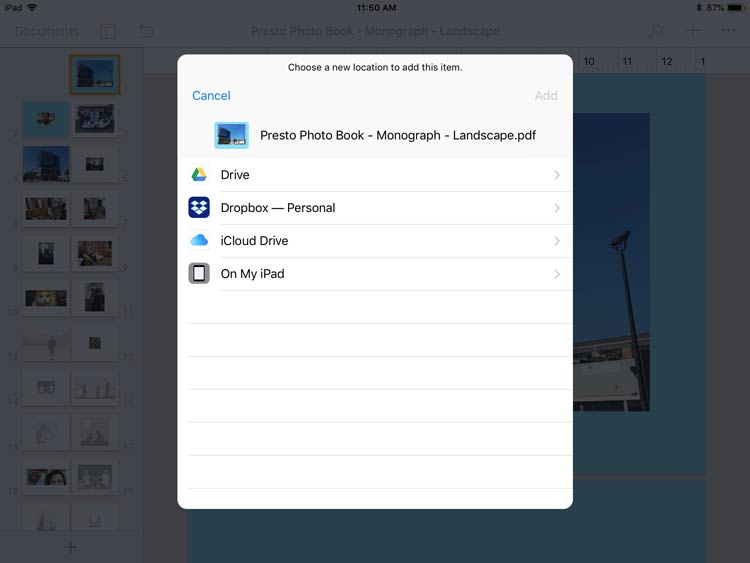Open the more (three dots) menu
750x563 pixels.
coord(728,31)
